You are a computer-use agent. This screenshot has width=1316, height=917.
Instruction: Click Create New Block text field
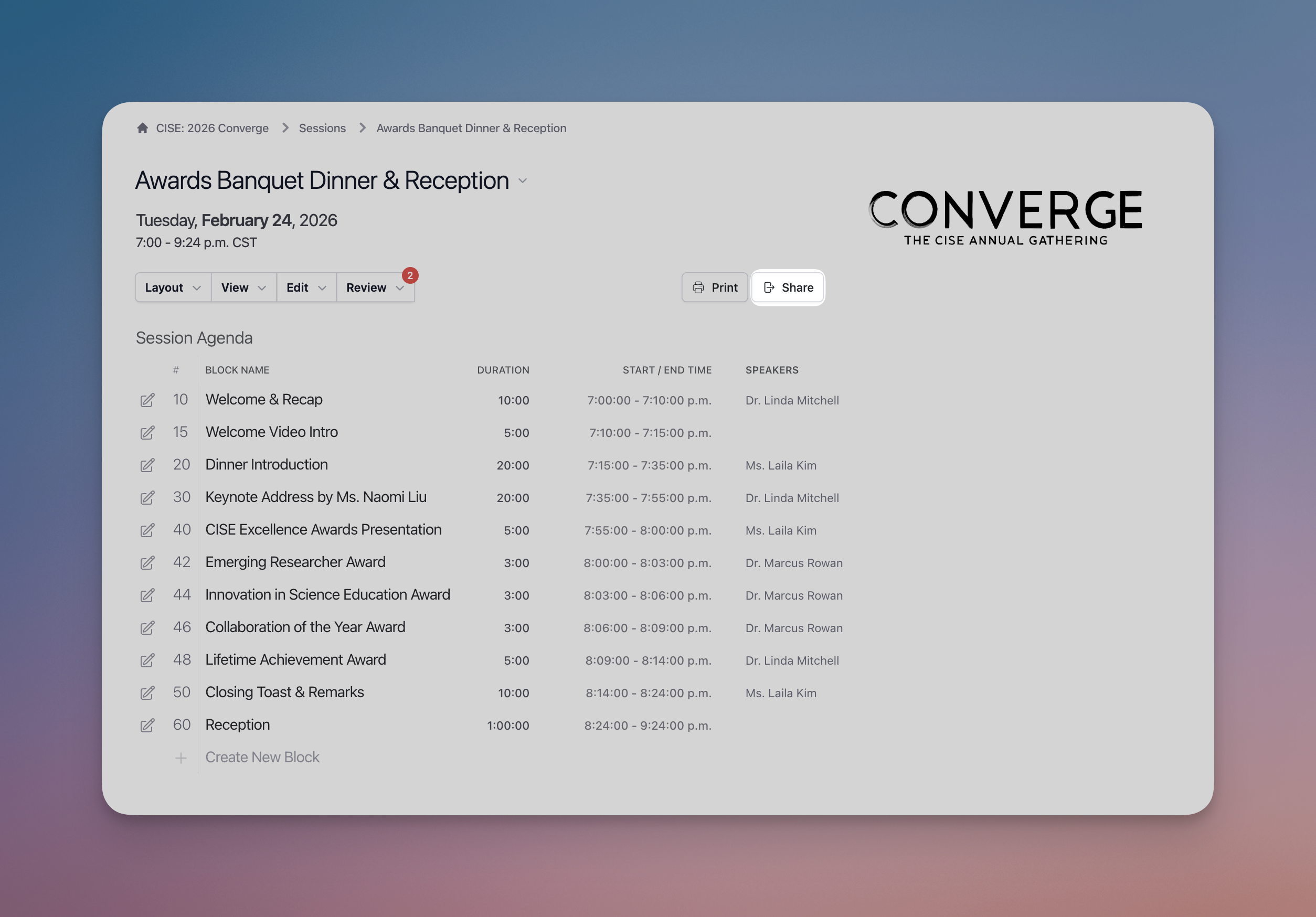point(262,757)
